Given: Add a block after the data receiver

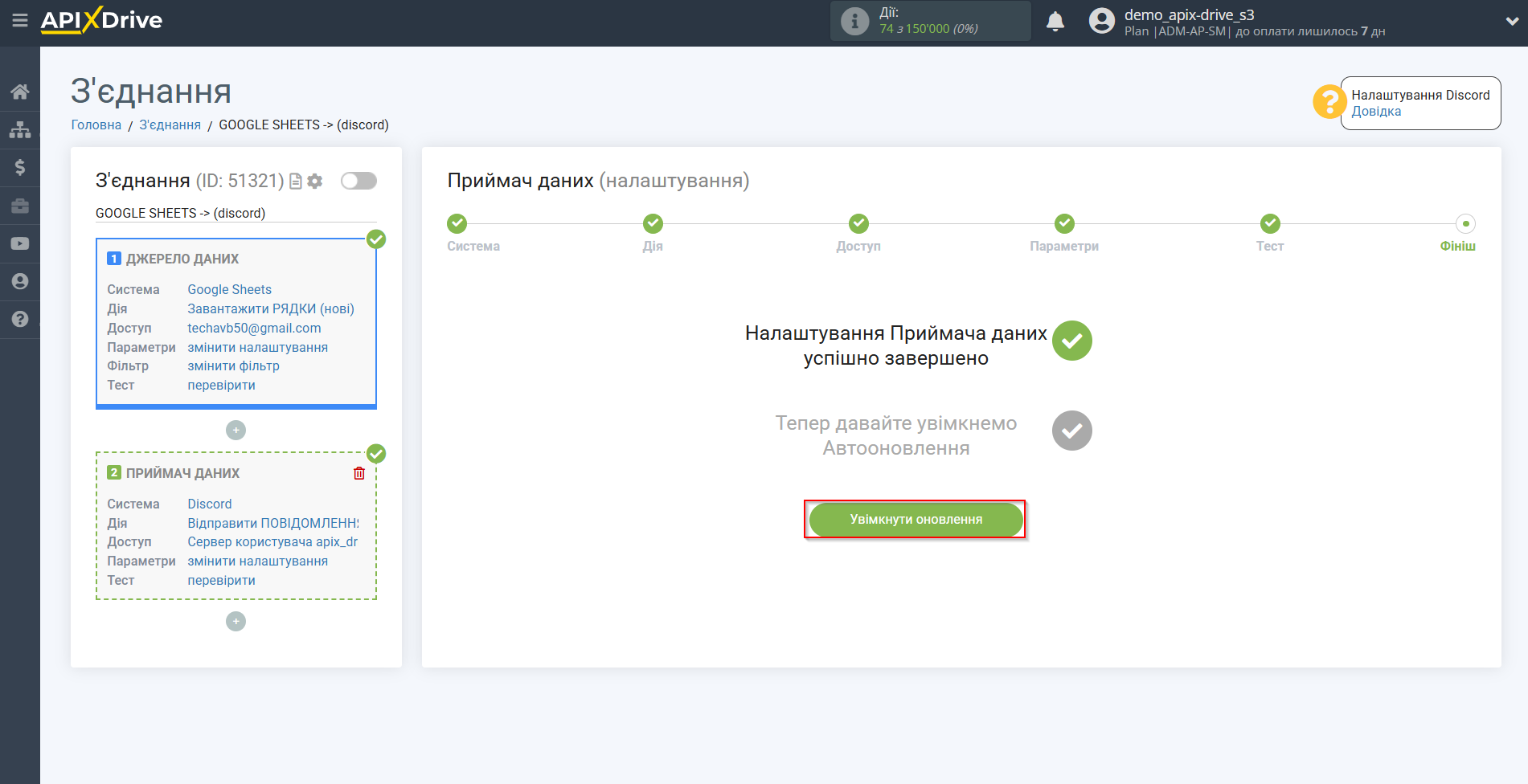Looking at the screenshot, I should (236, 622).
